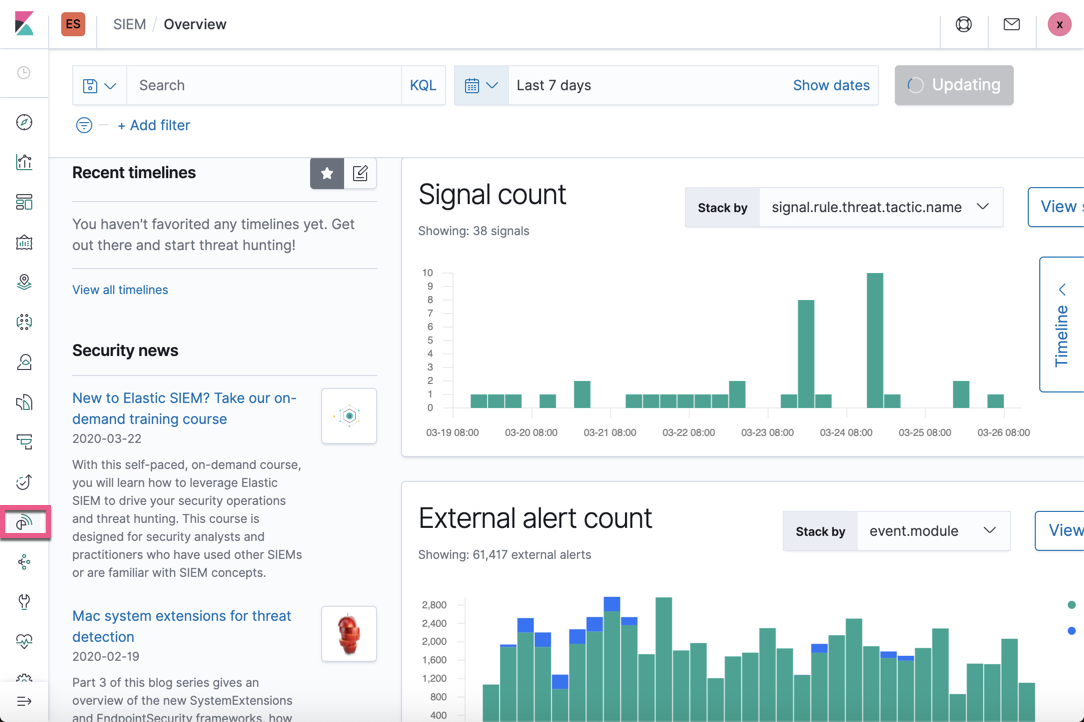Show last updated timelines edit button
This screenshot has height=722, width=1084.
(360, 173)
